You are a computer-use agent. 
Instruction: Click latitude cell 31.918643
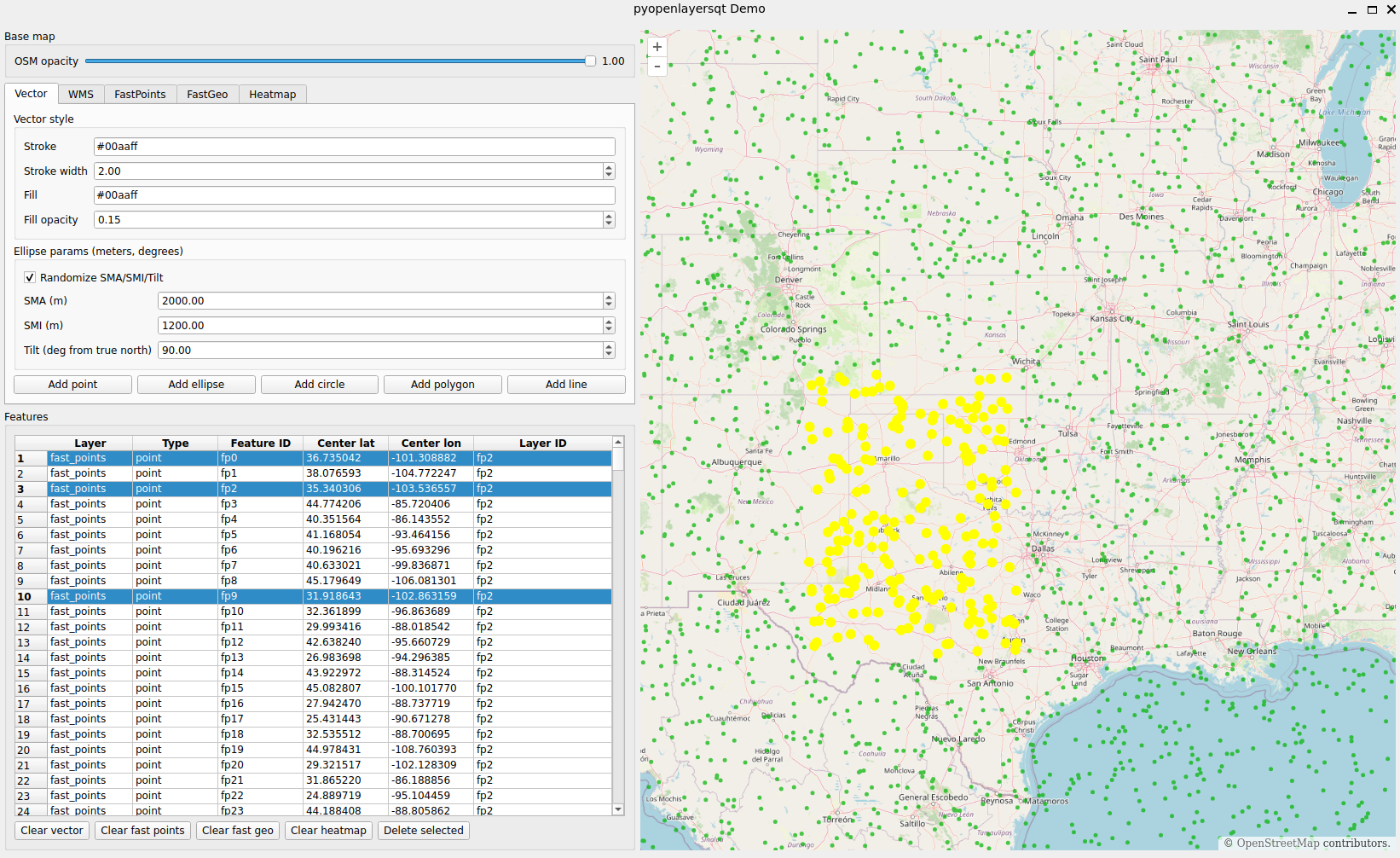(x=346, y=596)
